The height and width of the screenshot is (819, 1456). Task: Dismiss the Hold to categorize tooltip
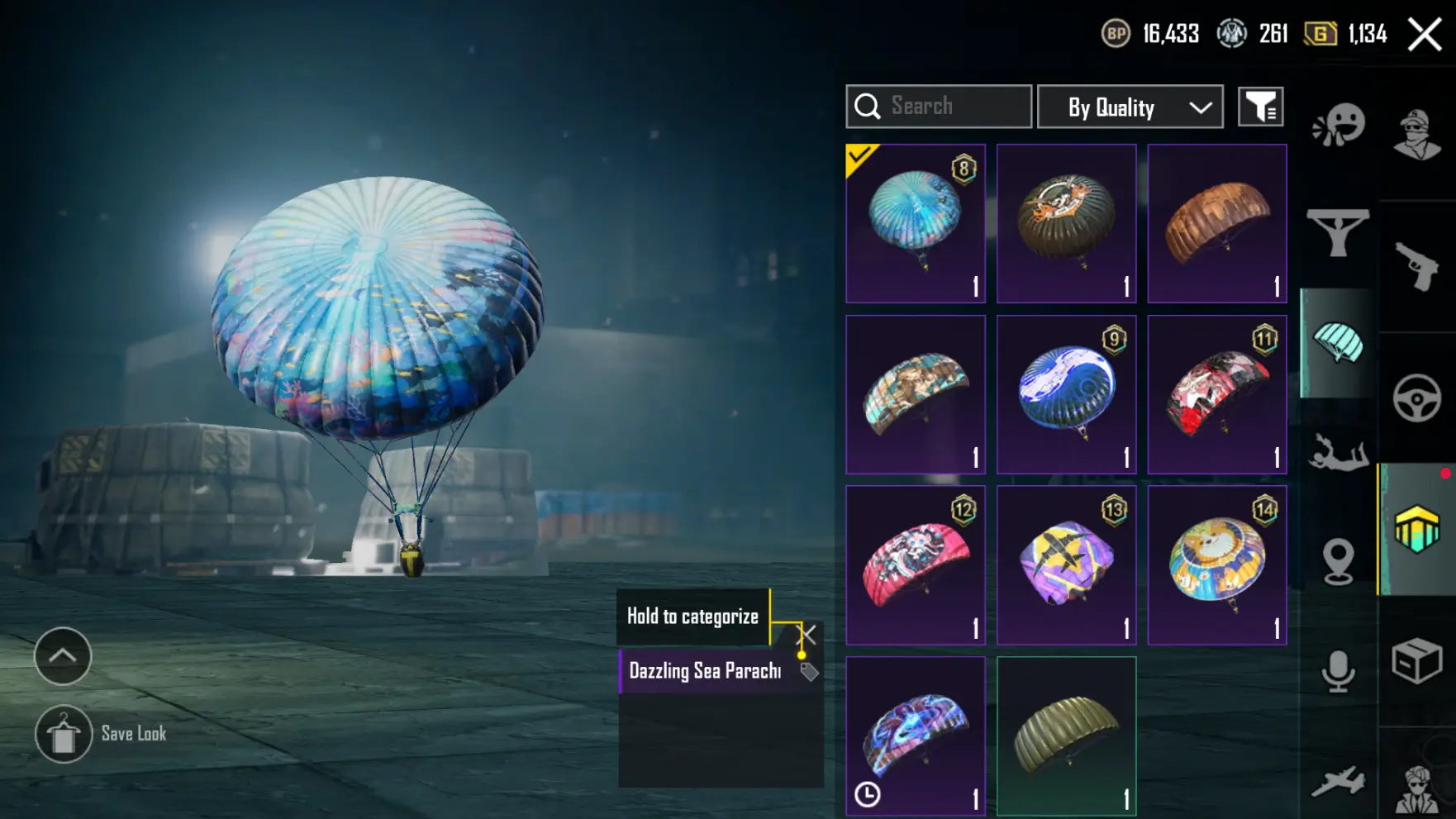(x=807, y=635)
